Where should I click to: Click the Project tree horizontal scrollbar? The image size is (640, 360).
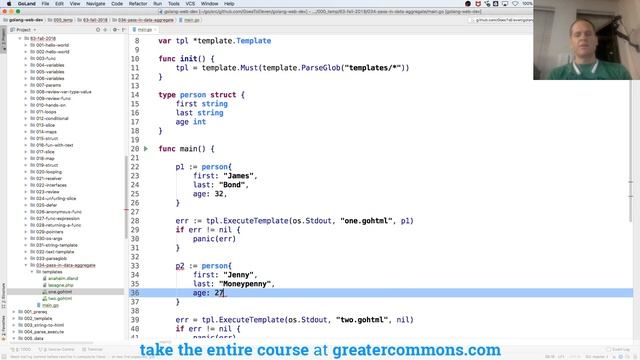(51, 343)
